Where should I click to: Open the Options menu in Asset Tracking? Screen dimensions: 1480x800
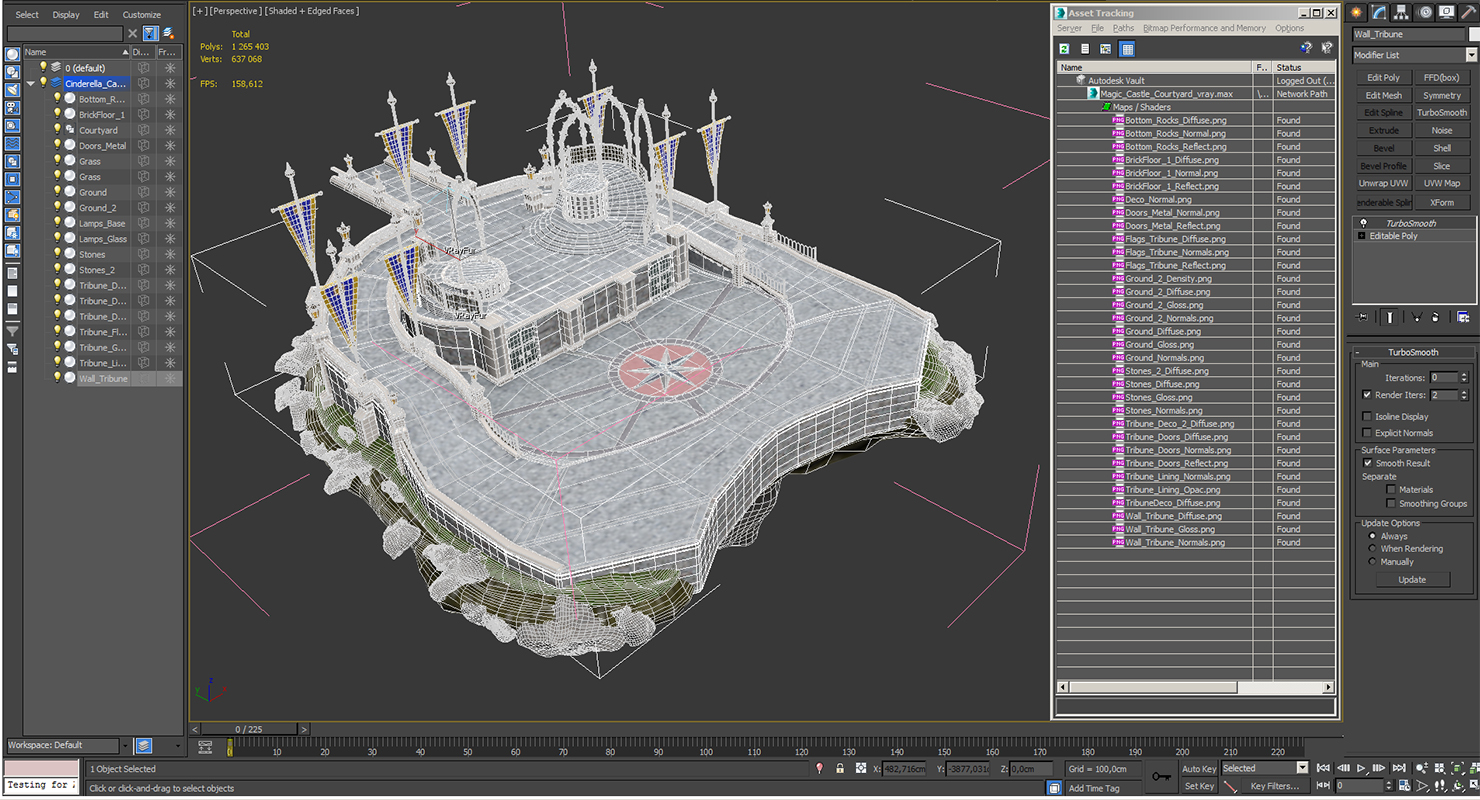click(x=1289, y=28)
